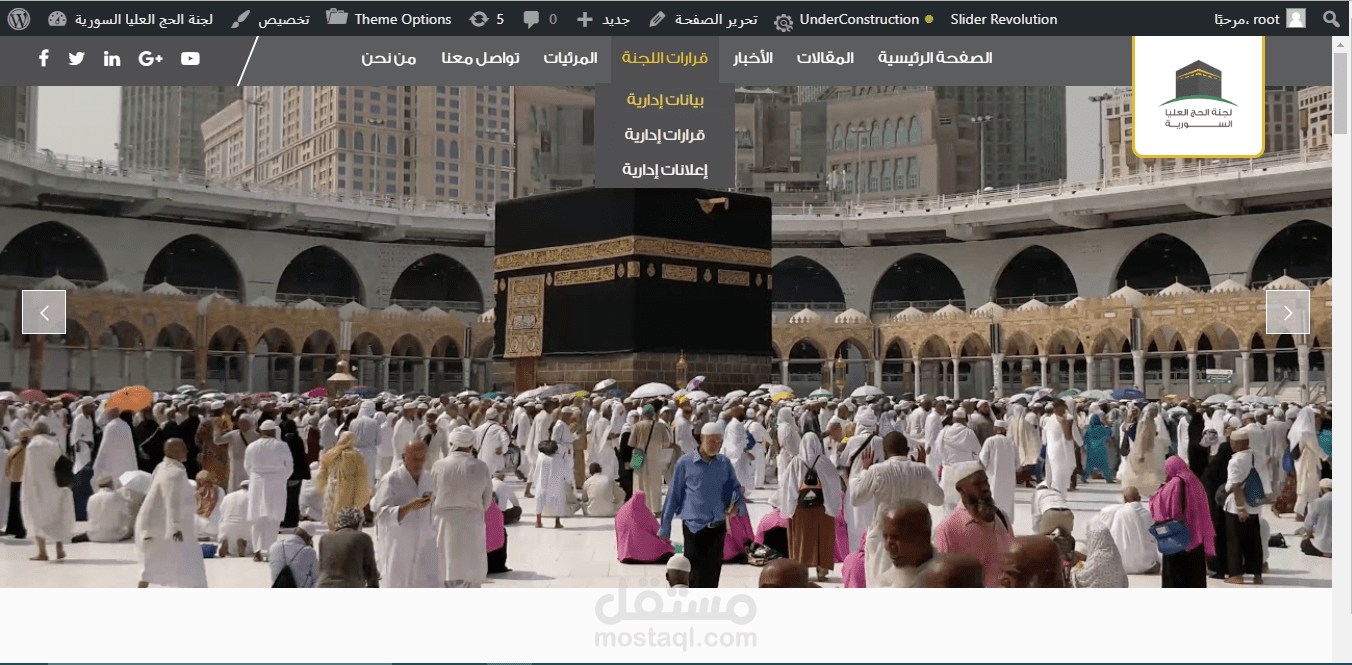Expand the قرارات اللجنة navigation dropdown
Image resolution: width=1352 pixels, height=665 pixels.
(664, 57)
